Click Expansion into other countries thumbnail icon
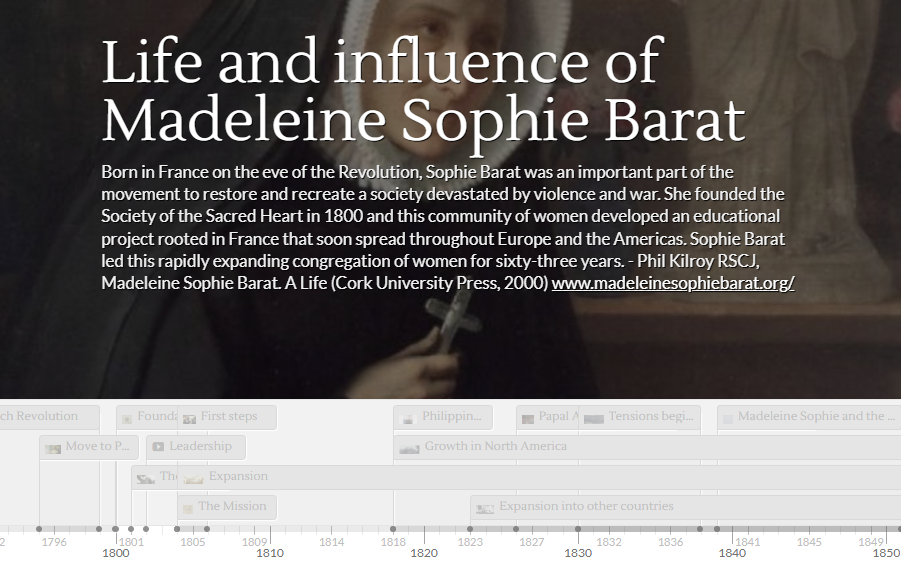901x586 pixels. 485,508
